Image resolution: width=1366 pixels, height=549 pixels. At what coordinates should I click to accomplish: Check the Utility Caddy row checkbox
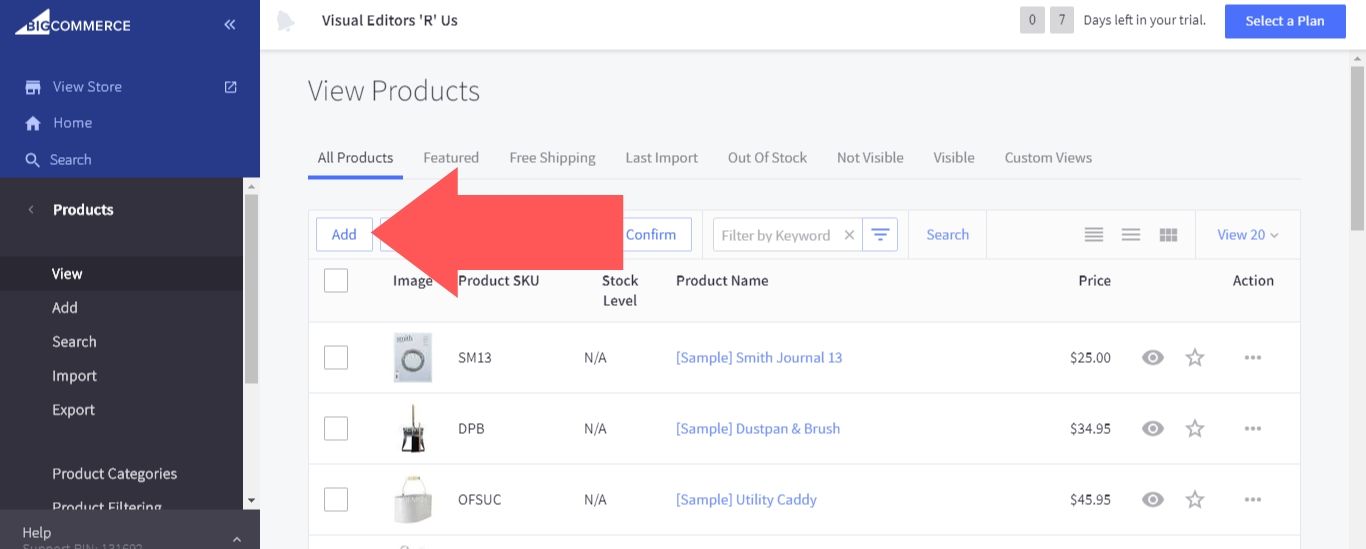(x=336, y=499)
